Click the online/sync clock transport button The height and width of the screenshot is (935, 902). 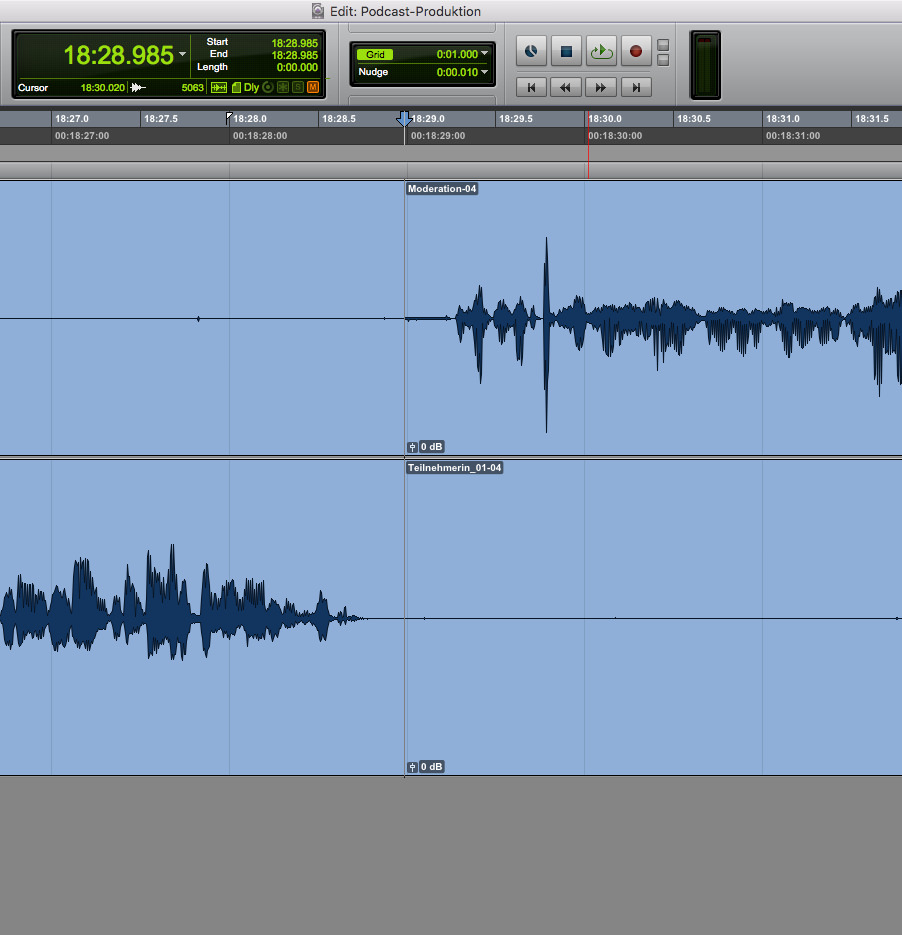(x=532, y=51)
